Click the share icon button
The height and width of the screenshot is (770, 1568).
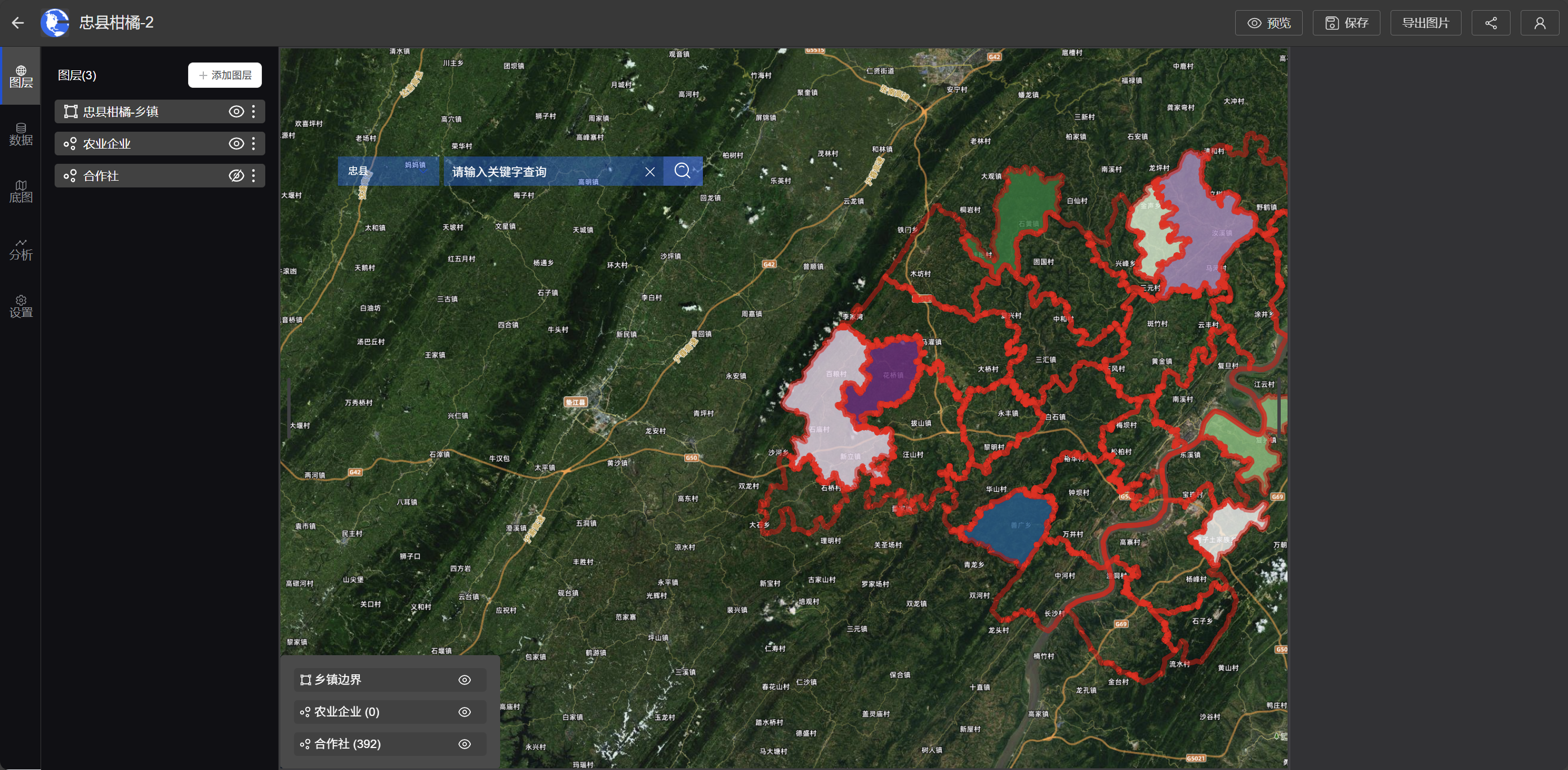click(x=1490, y=23)
